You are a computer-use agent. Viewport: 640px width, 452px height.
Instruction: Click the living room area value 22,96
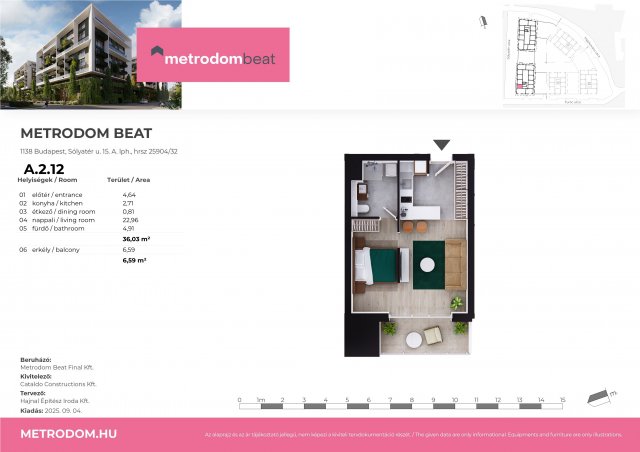point(131,220)
